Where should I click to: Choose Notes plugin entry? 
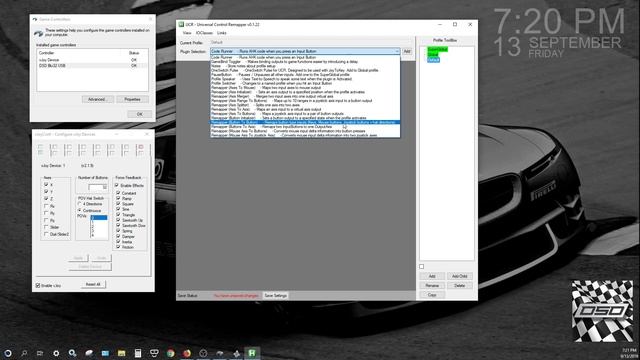[305, 66]
